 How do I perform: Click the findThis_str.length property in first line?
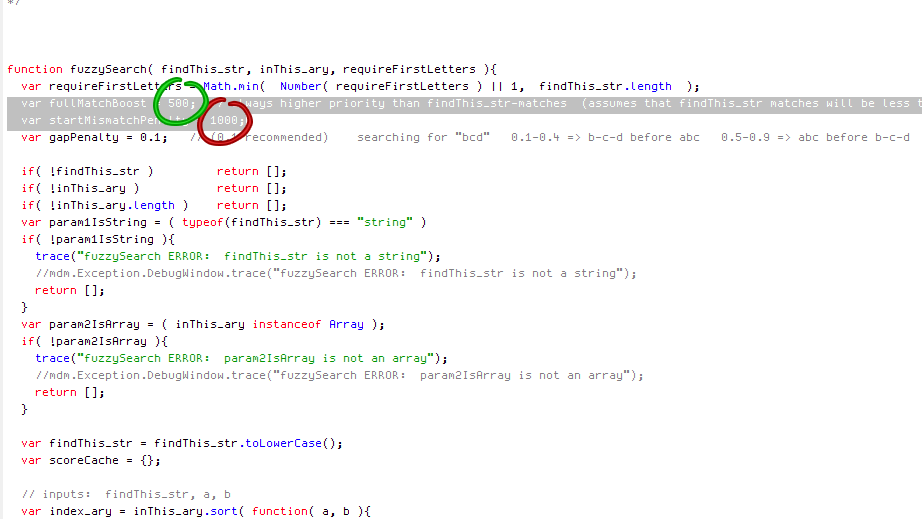tap(605, 86)
